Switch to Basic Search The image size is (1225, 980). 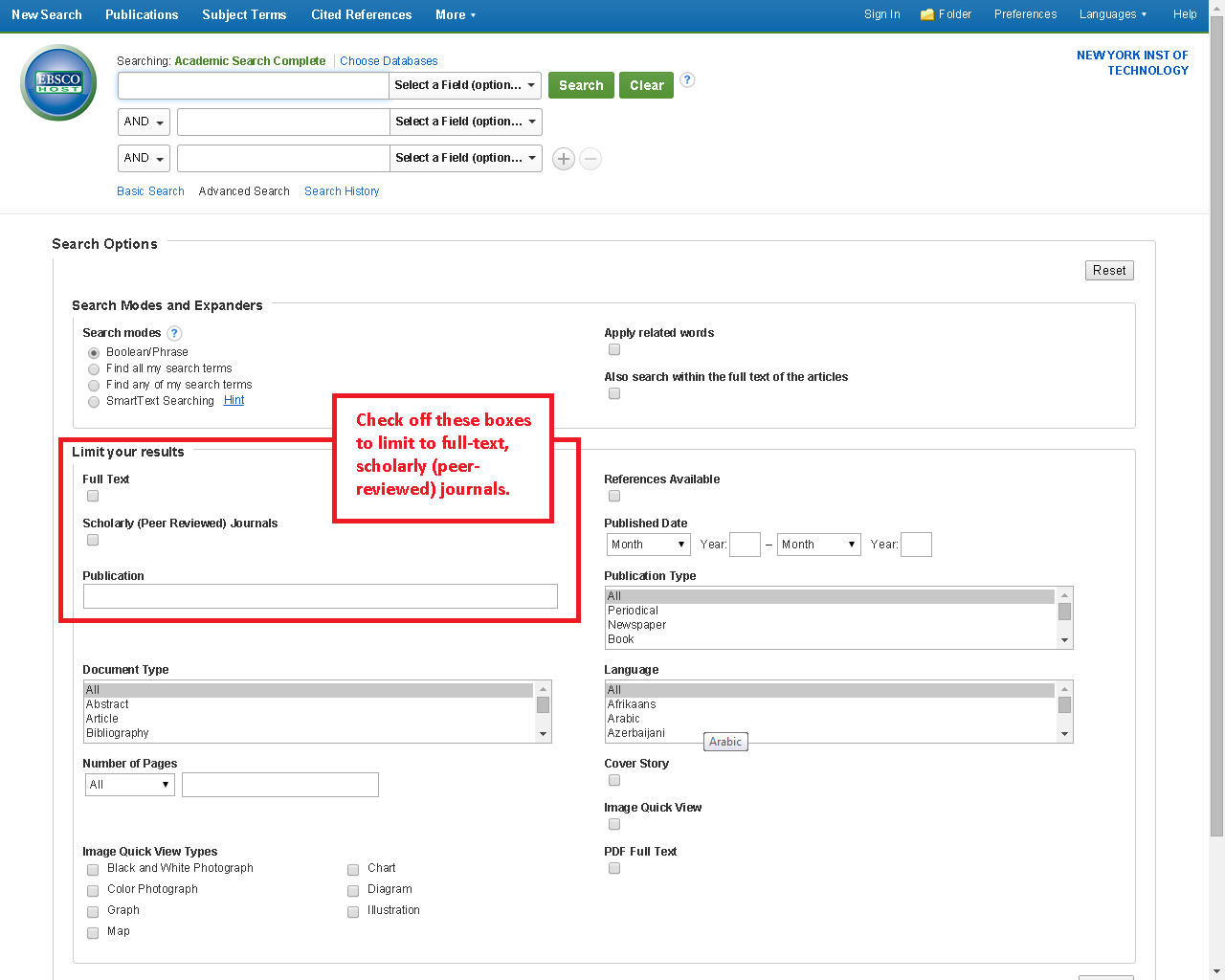150,191
